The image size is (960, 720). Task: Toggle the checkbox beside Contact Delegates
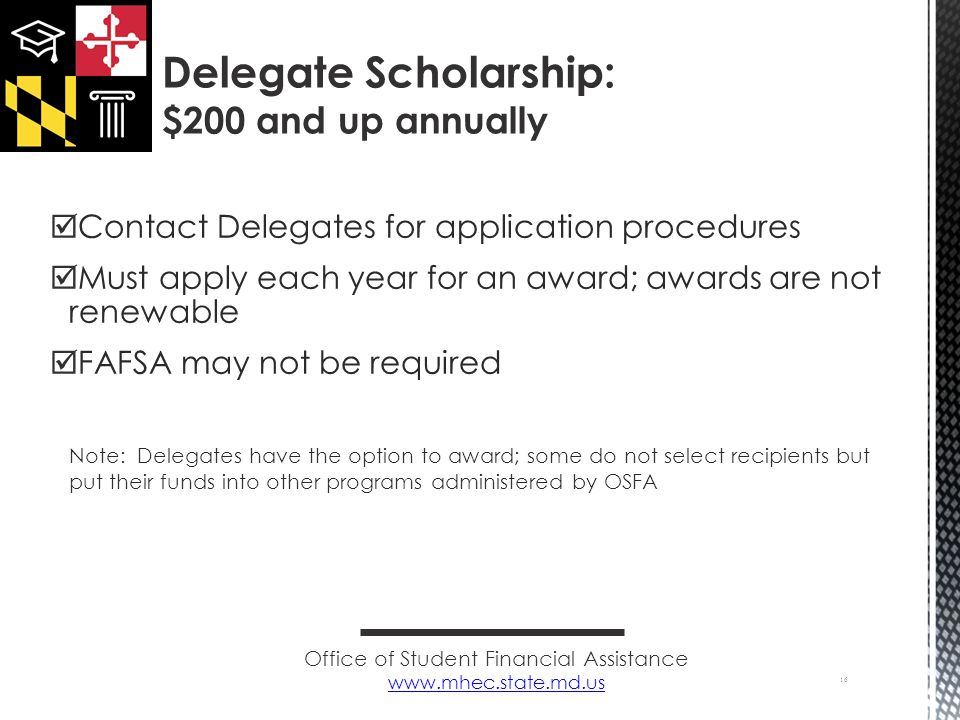click(63, 226)
